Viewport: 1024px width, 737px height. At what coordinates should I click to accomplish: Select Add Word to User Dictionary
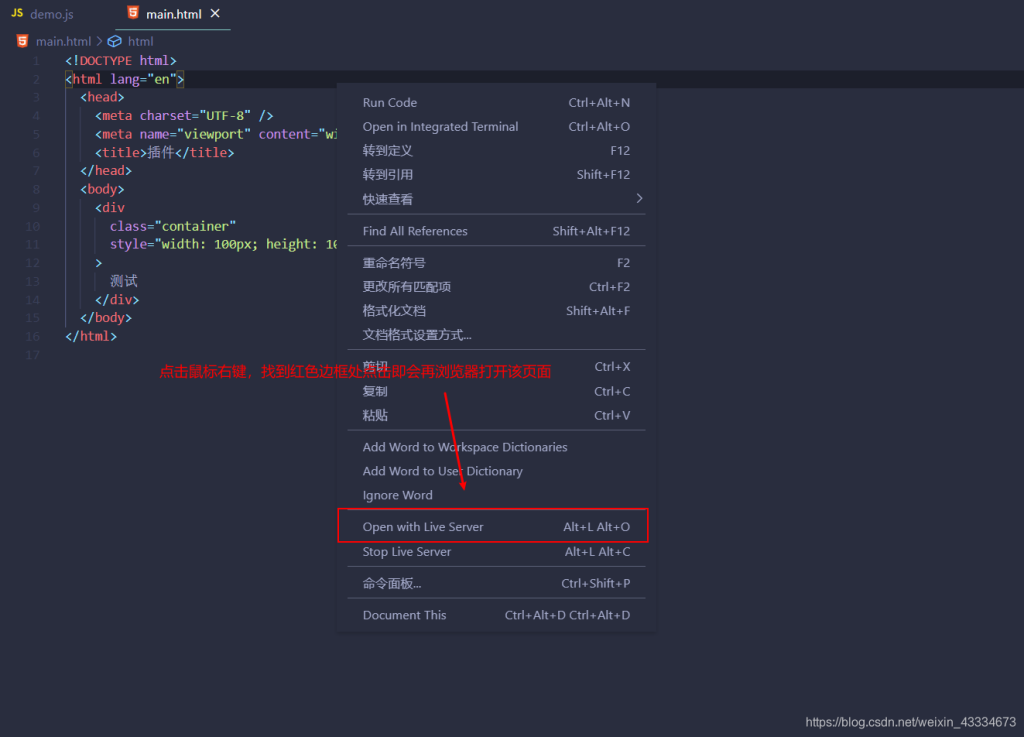coord(496,471)
